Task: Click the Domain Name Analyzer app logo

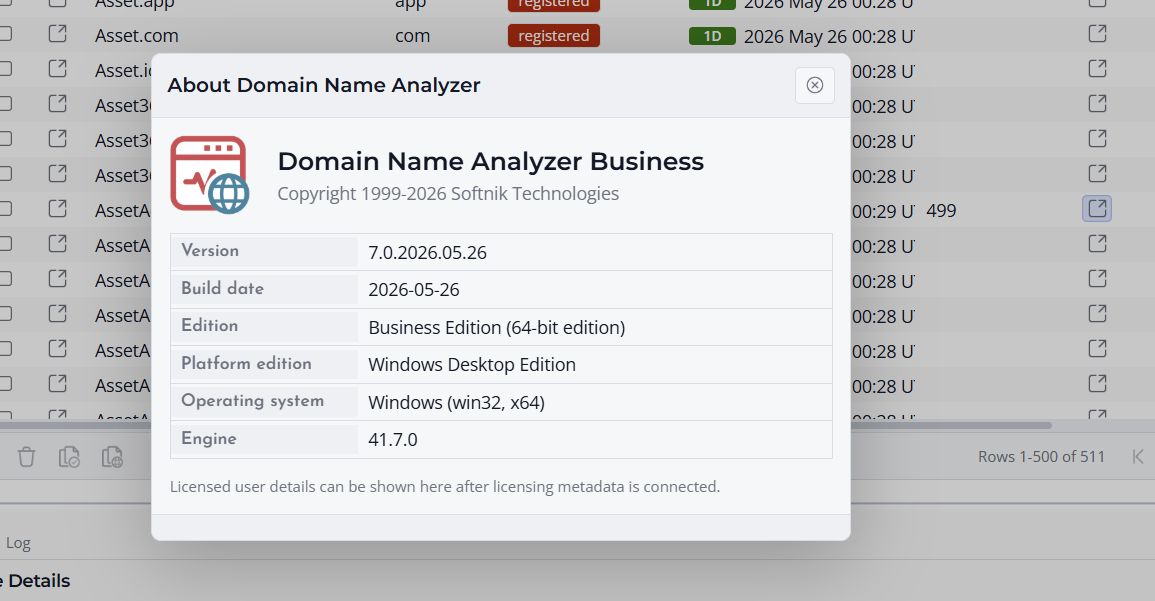Action: pyautogui.click(x=210, y=175)
